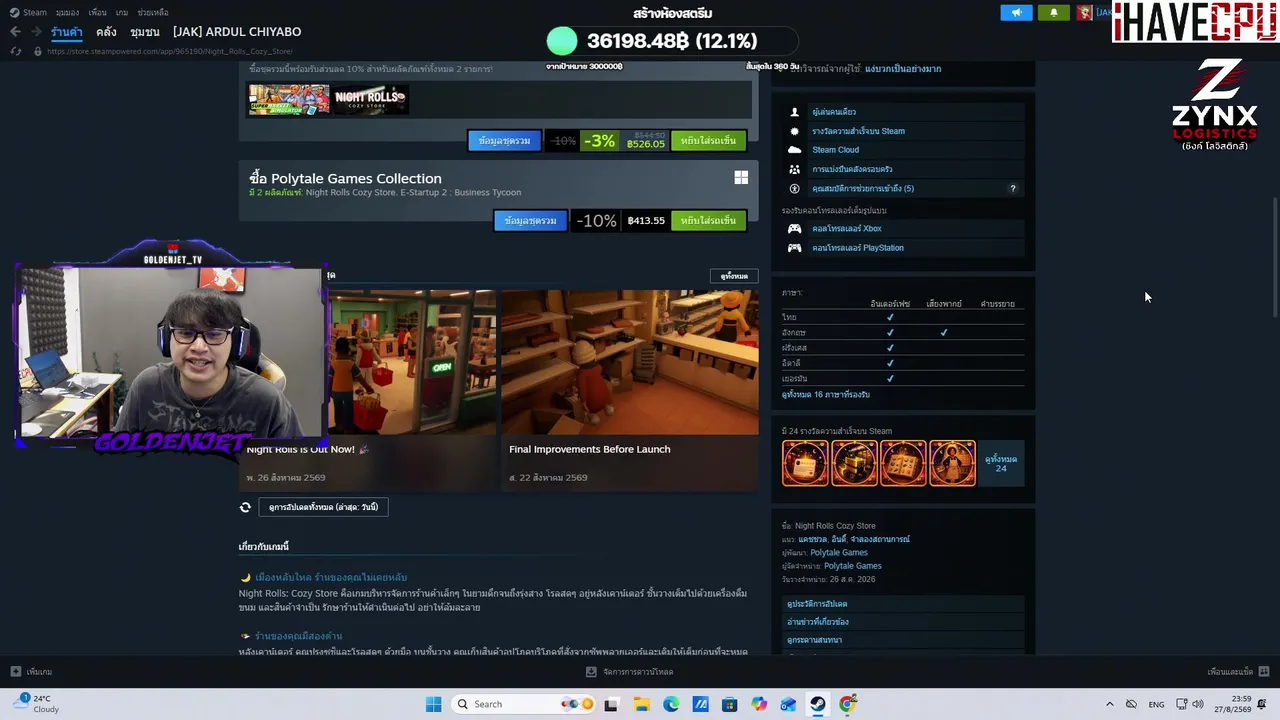This screenshot has height=720, width=1280.
Task: Open the Final Improvements Before Launch news image
Action: tap(630, 362)
